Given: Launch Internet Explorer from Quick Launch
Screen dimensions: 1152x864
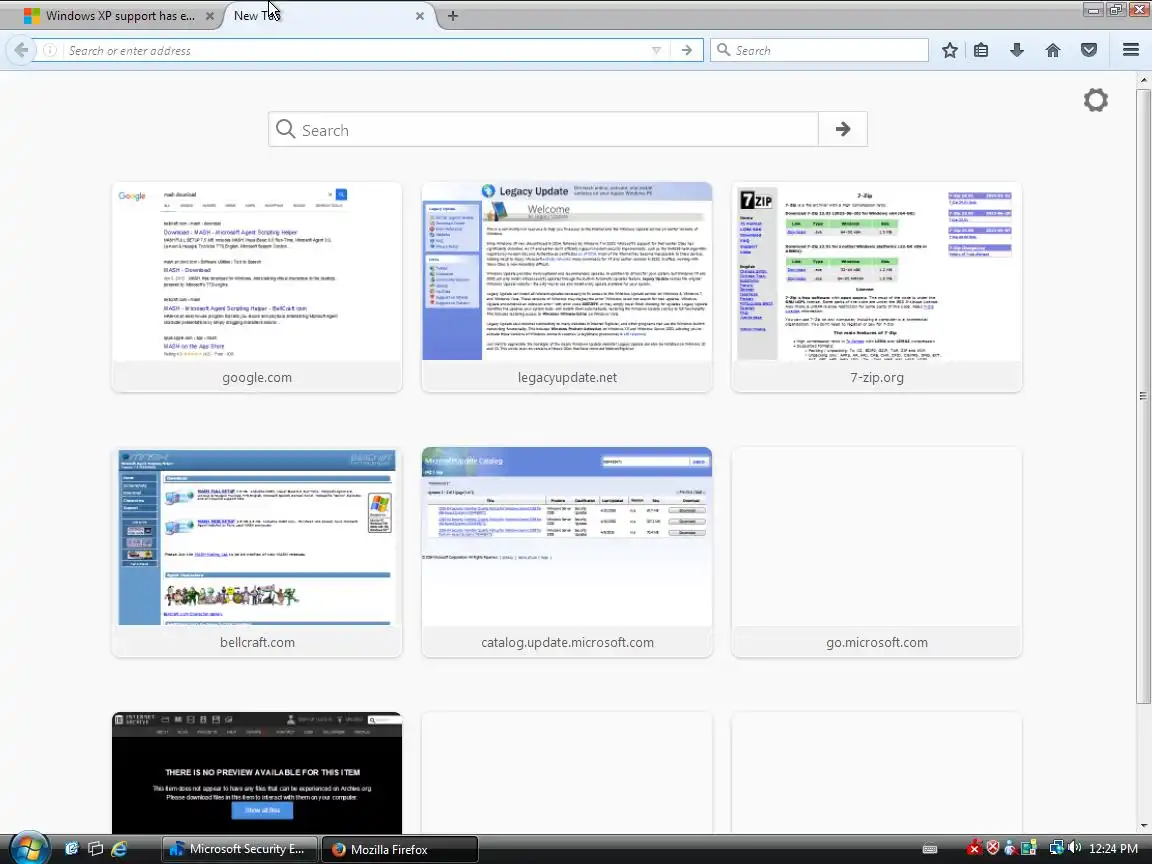Looking at the screenshot, I should point(119,849).
